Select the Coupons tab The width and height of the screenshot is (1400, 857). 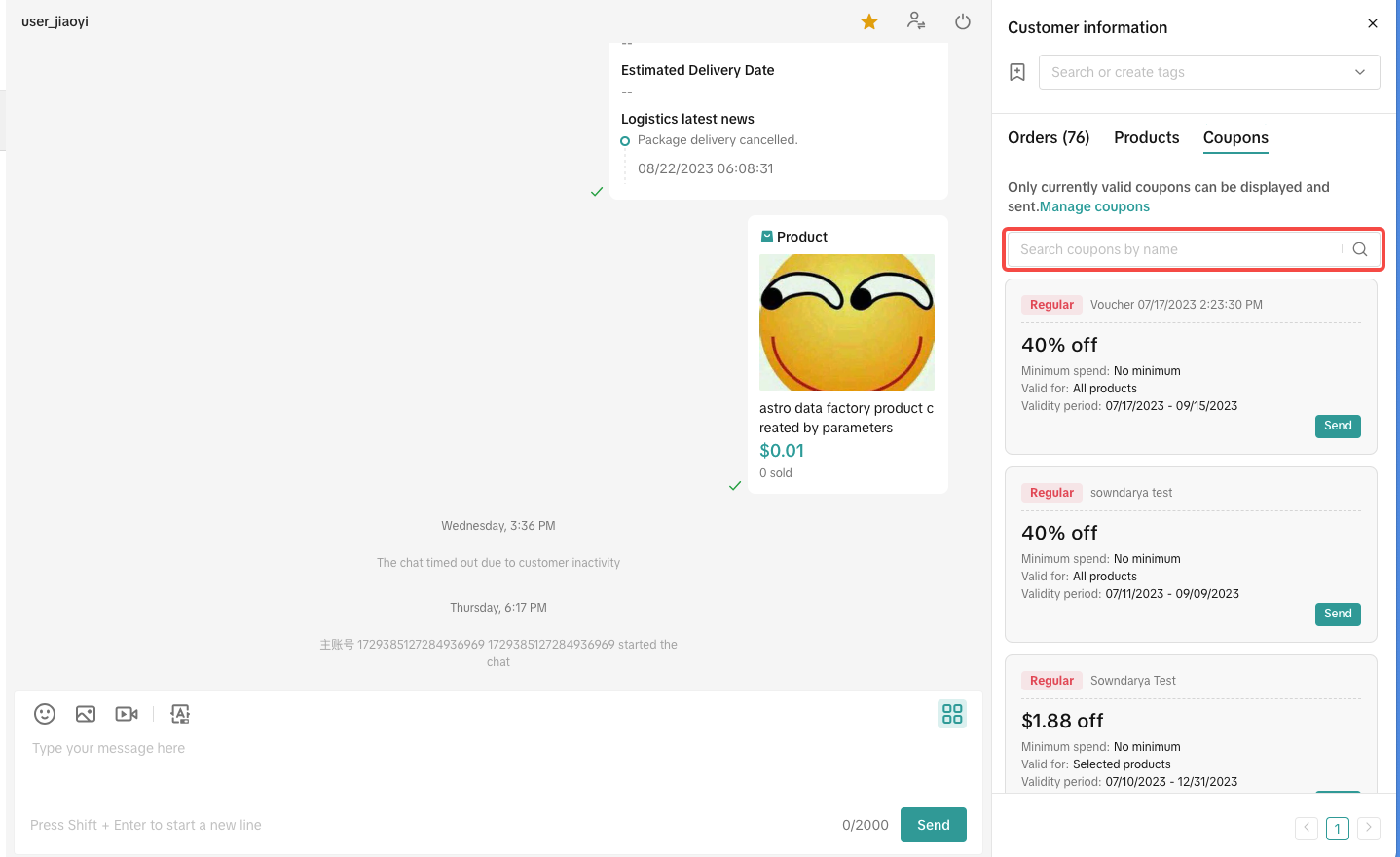click(x=1235, y=138)
